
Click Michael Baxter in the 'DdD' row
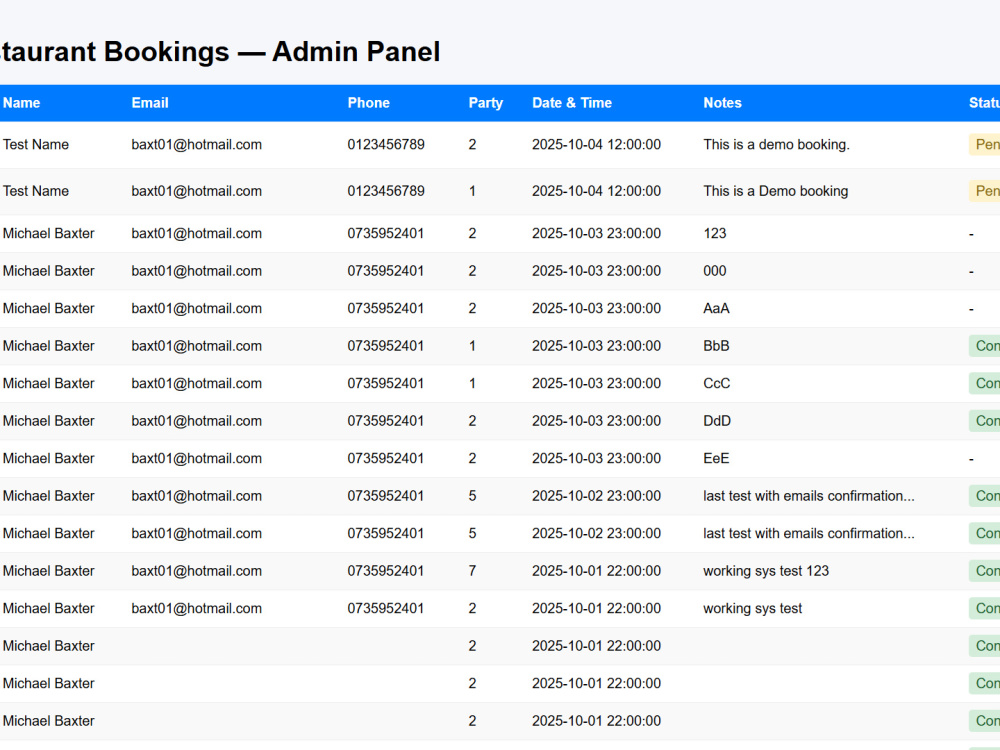[48, 422]
